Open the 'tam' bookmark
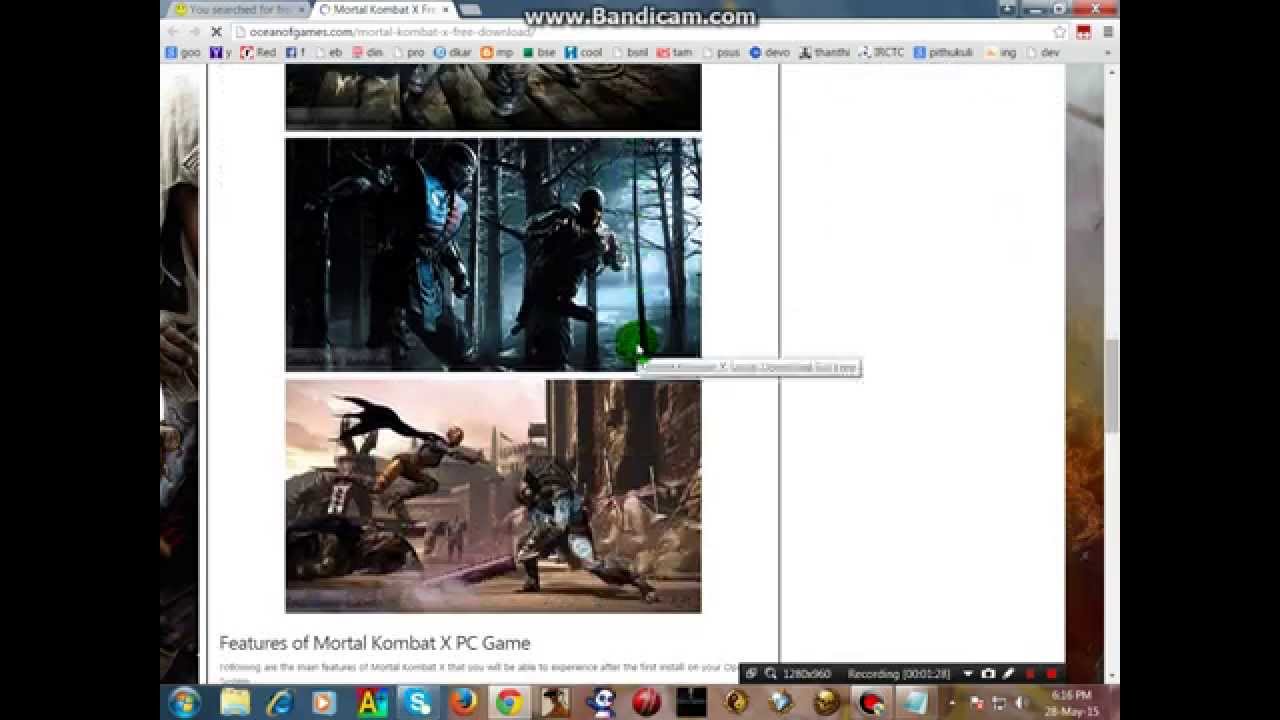This screenshot has height=720, width=1280. pyautogui.click(x=675, y=52)
